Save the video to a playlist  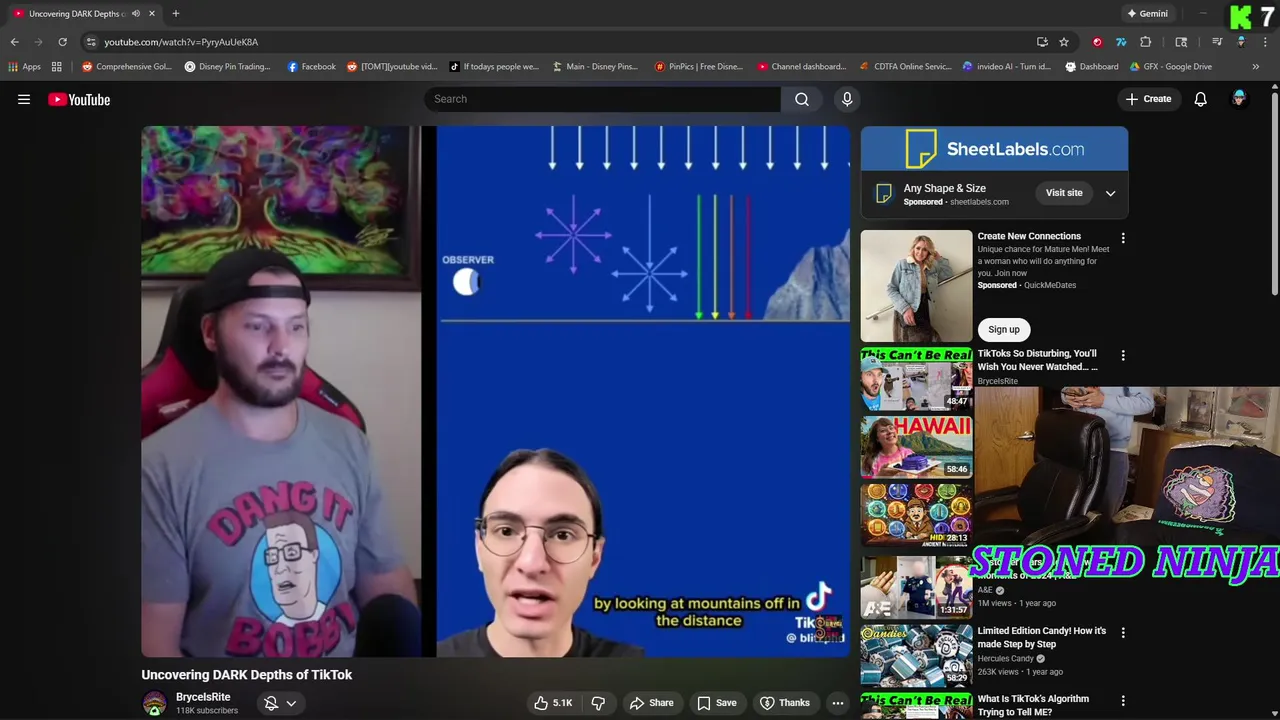(x=716, y=703)
